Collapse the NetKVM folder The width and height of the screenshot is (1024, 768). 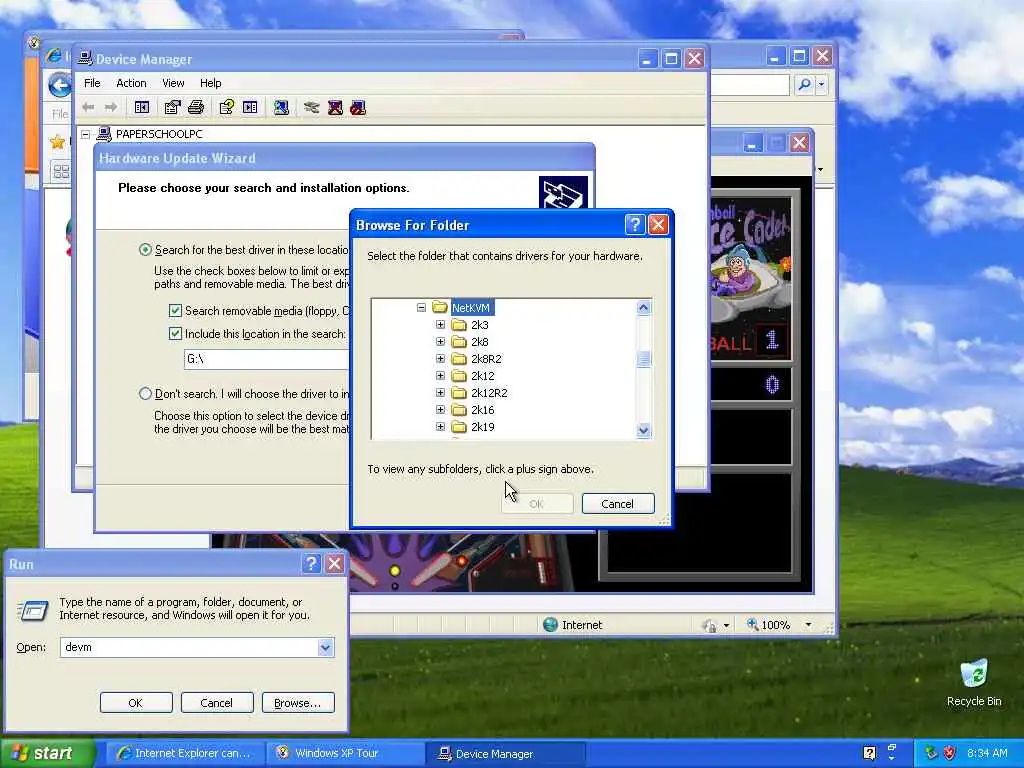pyautogui.click(x=421, y=308)
